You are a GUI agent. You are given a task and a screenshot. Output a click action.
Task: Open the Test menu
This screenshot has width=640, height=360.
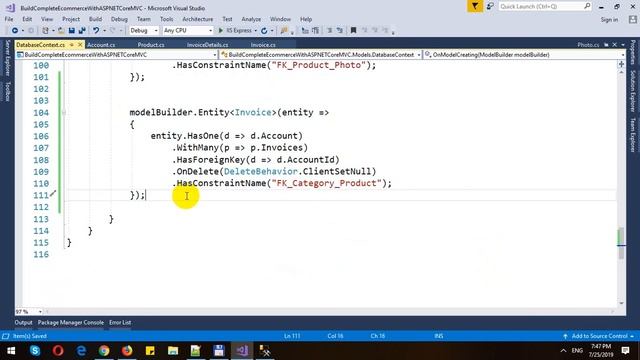(x=227, y=19)
